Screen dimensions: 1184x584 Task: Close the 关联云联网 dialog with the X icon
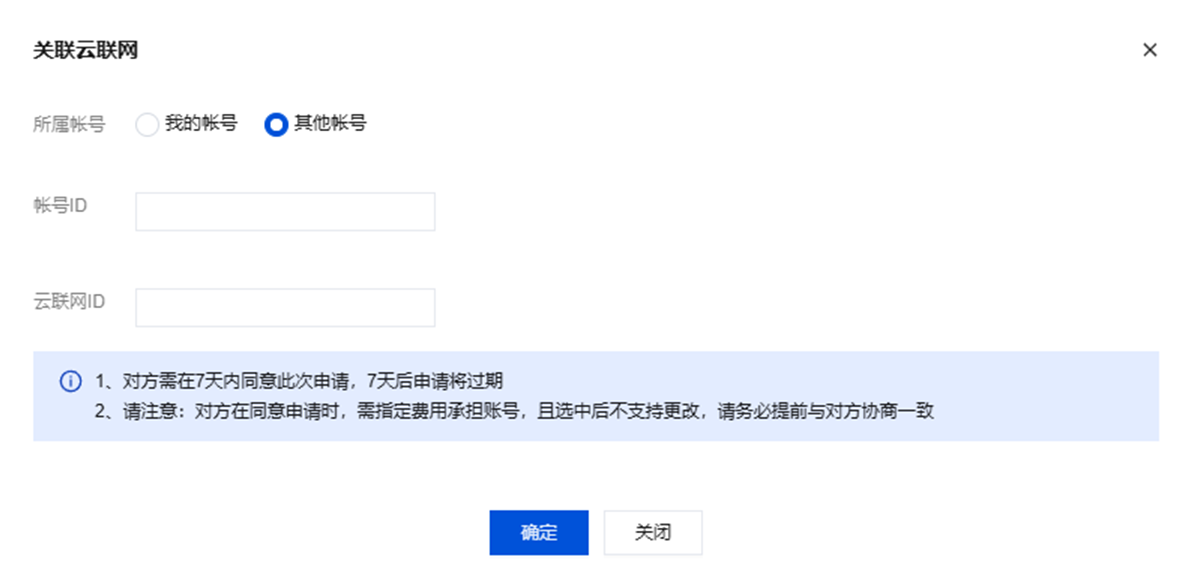[x=1150, y=50]
